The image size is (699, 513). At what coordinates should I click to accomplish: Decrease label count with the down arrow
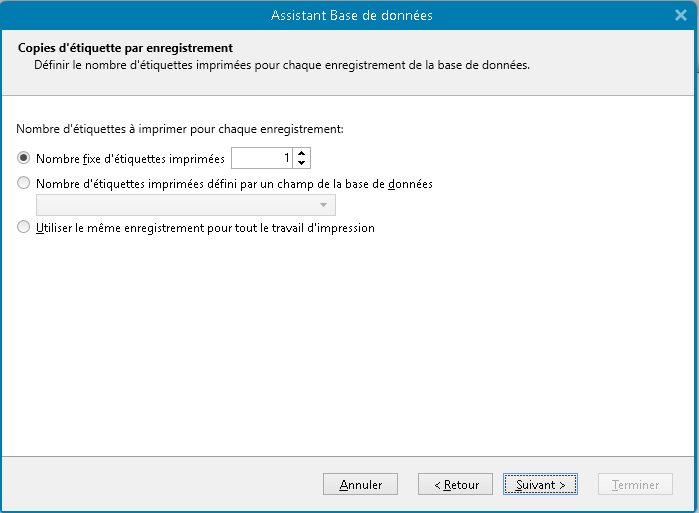click(301, 163)
